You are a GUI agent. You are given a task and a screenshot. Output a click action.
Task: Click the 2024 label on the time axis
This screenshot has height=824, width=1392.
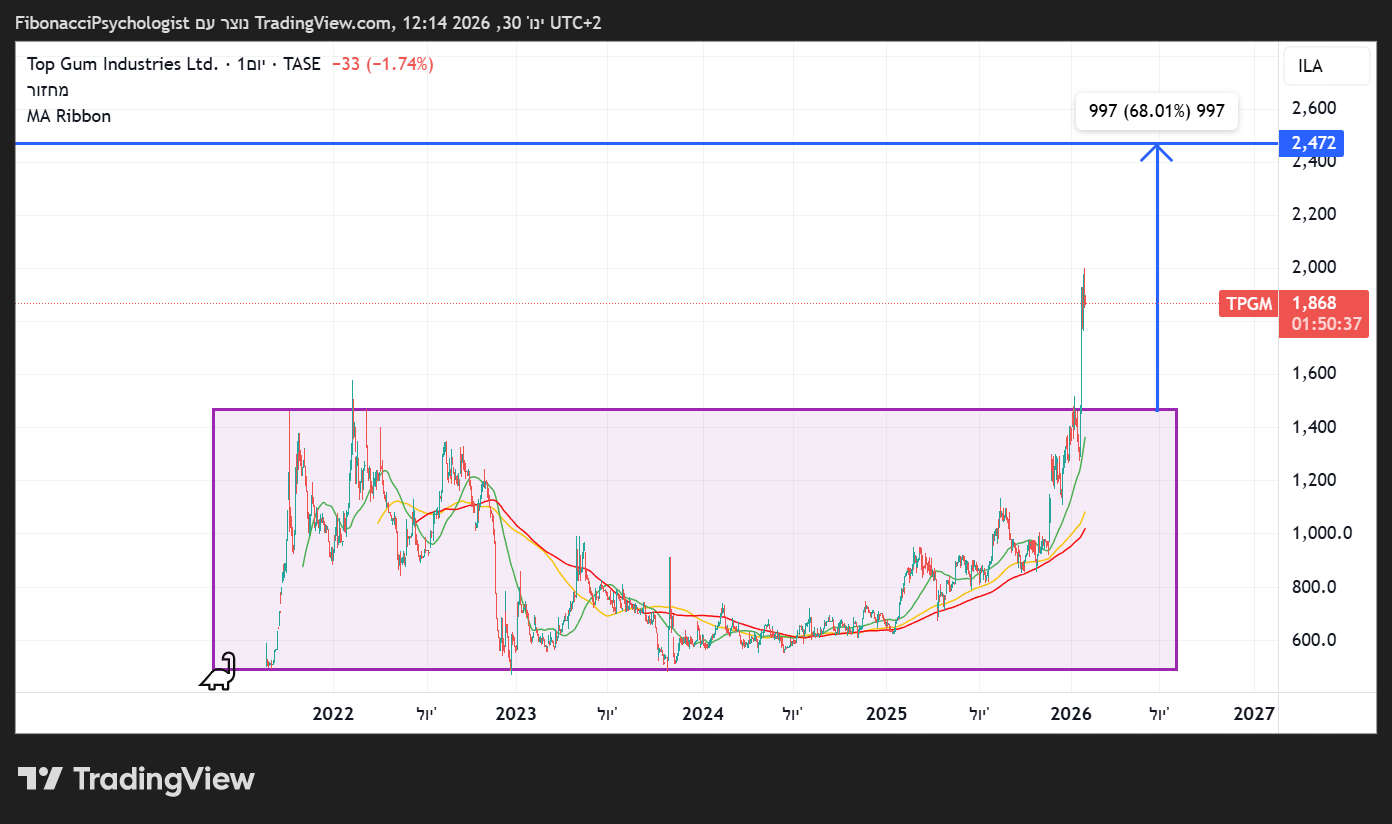pyautogui.click(x=702, y=714)
